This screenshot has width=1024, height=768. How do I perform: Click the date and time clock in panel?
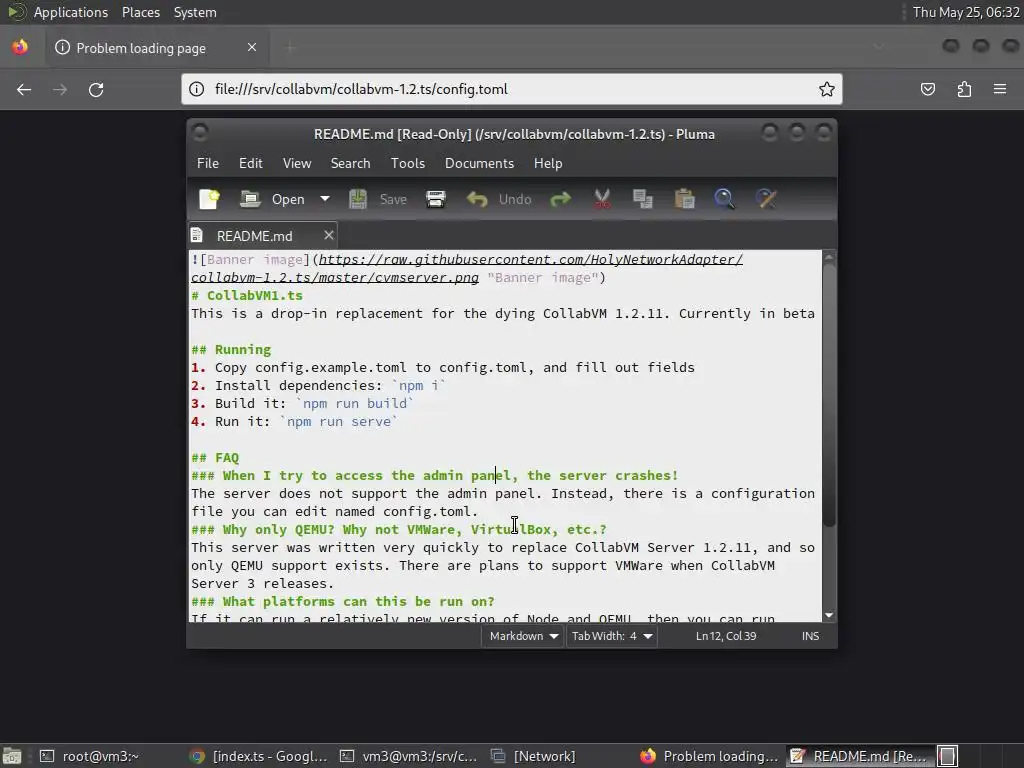pyautogui.click(x=966, y=12)
